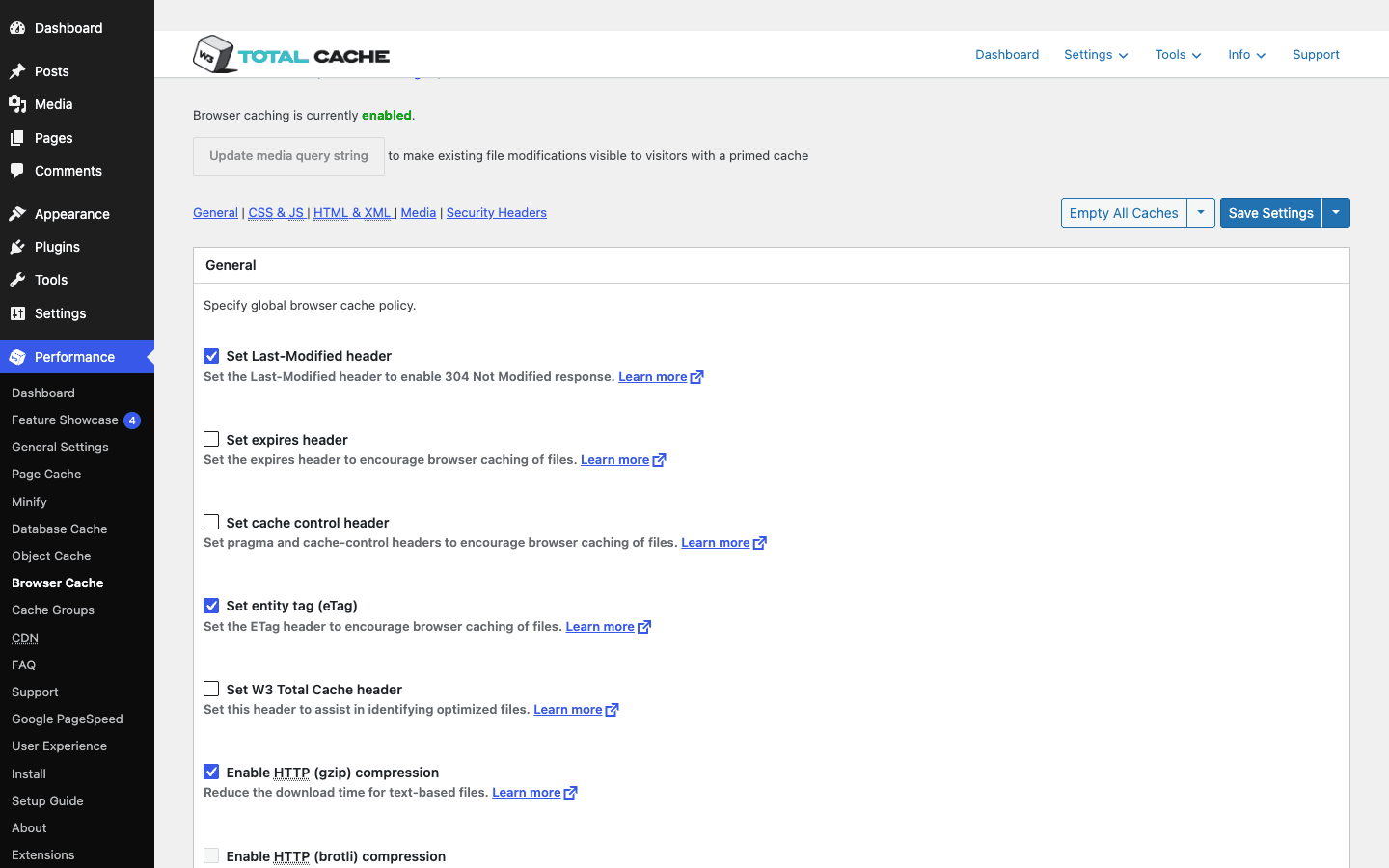This screenshot has height=868, width=1389.
Task: Open Setup Guide in Performance submenu
Action: (x=47, y=801)
